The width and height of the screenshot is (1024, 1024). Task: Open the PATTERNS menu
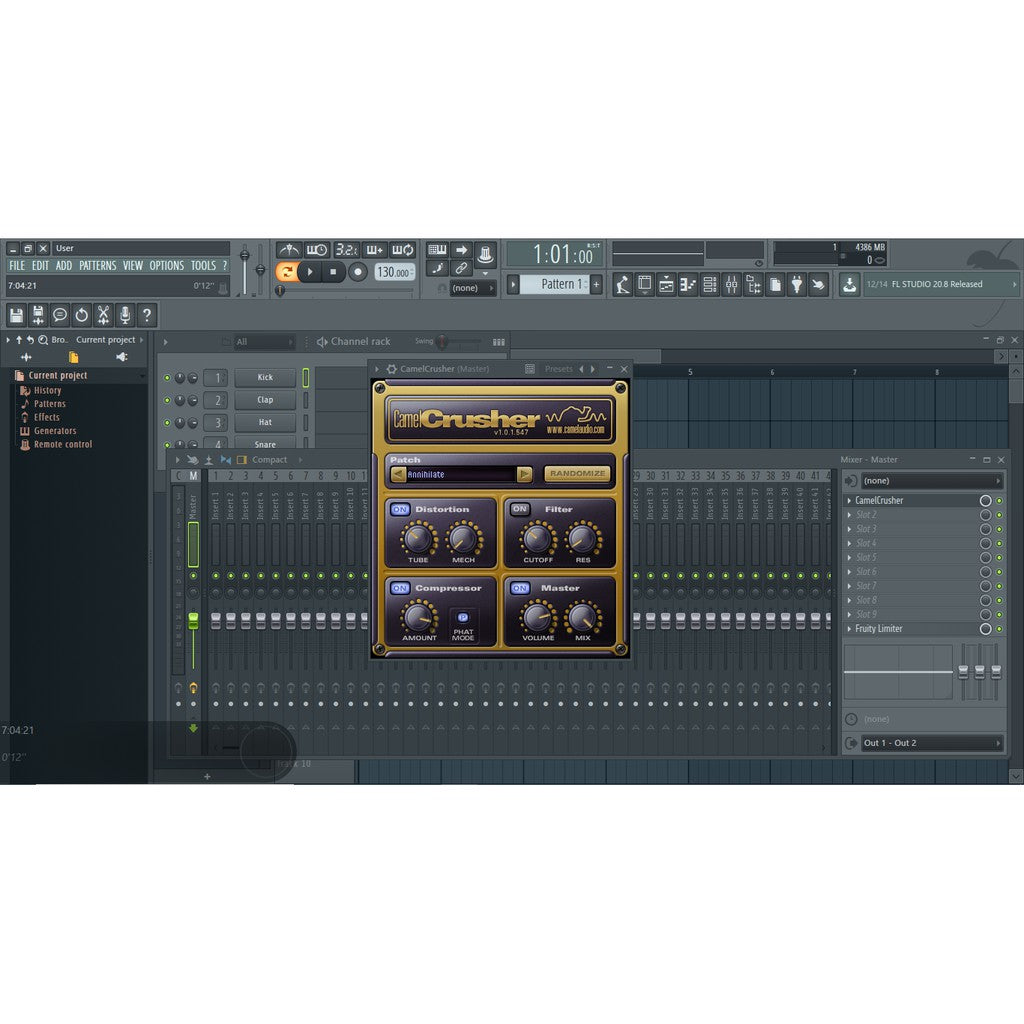point(98,265)
